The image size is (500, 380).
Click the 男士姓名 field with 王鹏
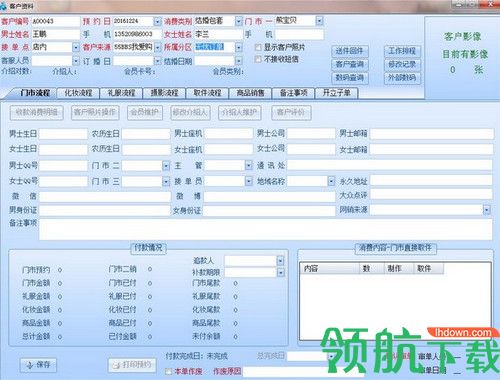pyautogui.click(x=56, y=34)
